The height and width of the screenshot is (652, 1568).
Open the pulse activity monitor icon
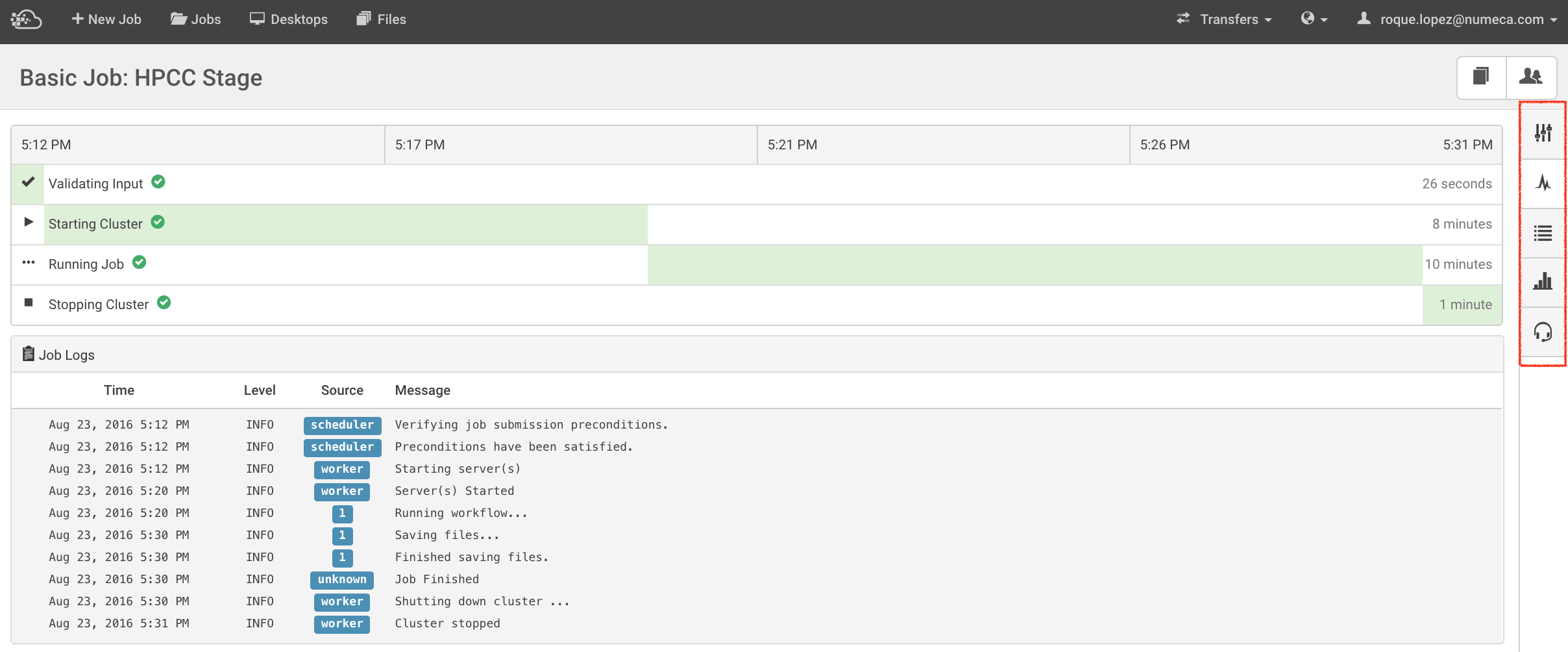pos(1543,183)
